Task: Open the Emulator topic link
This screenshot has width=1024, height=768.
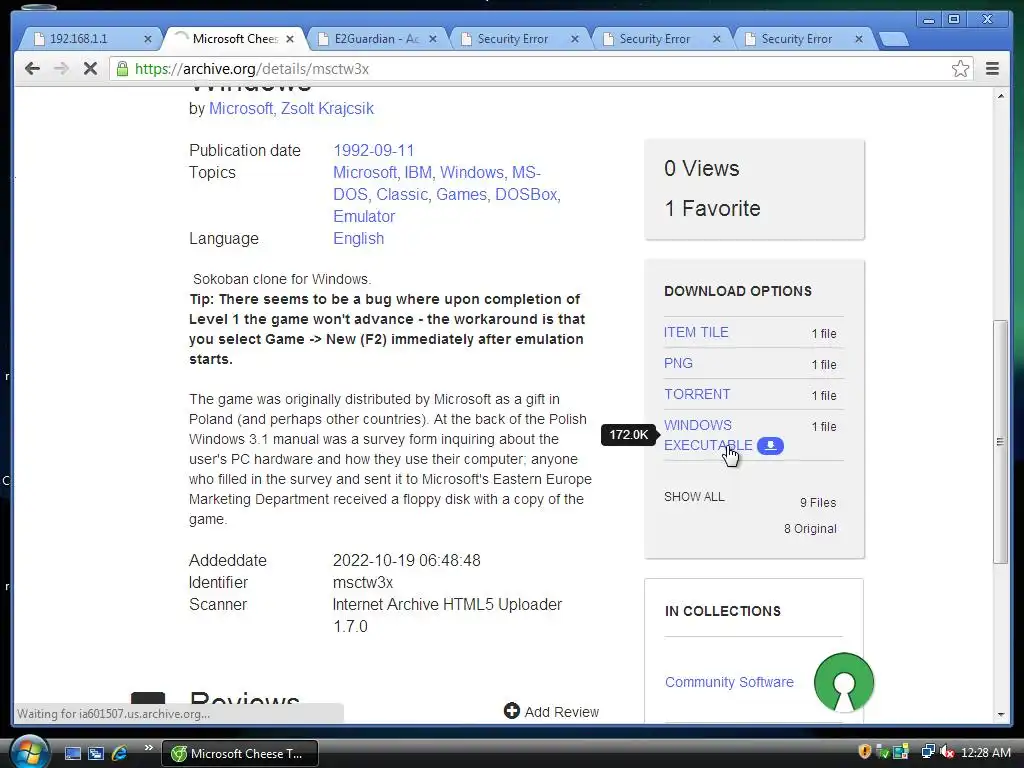Action: [x=364, y=216]
